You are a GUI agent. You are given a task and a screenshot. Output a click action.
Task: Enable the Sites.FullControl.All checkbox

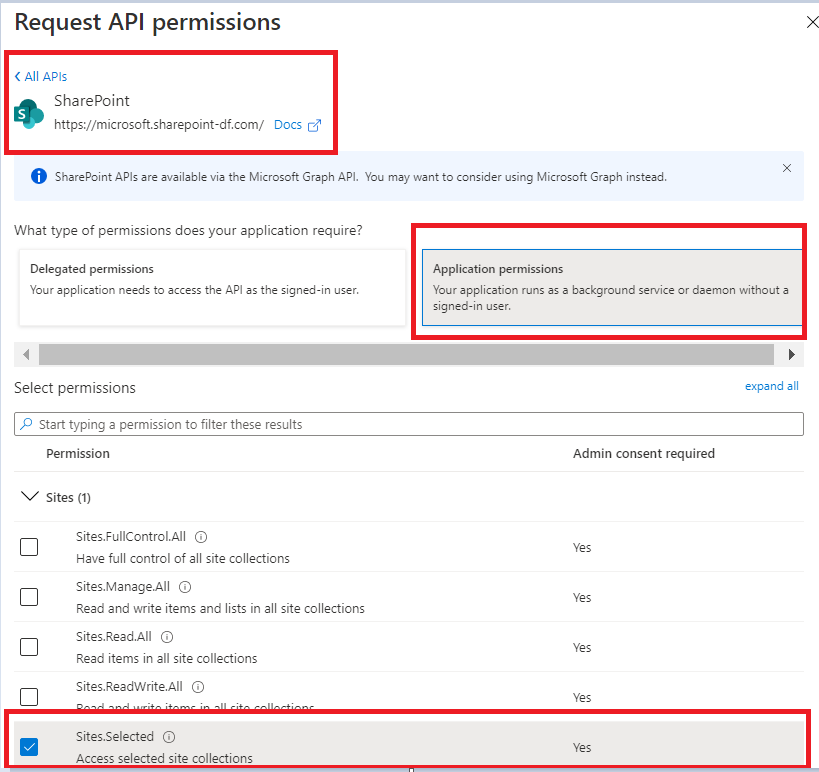(x=29, y=546)
